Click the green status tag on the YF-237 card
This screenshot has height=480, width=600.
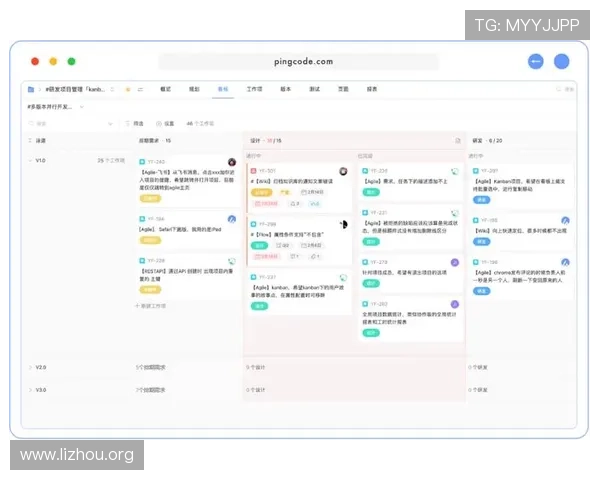pos(259,306)
